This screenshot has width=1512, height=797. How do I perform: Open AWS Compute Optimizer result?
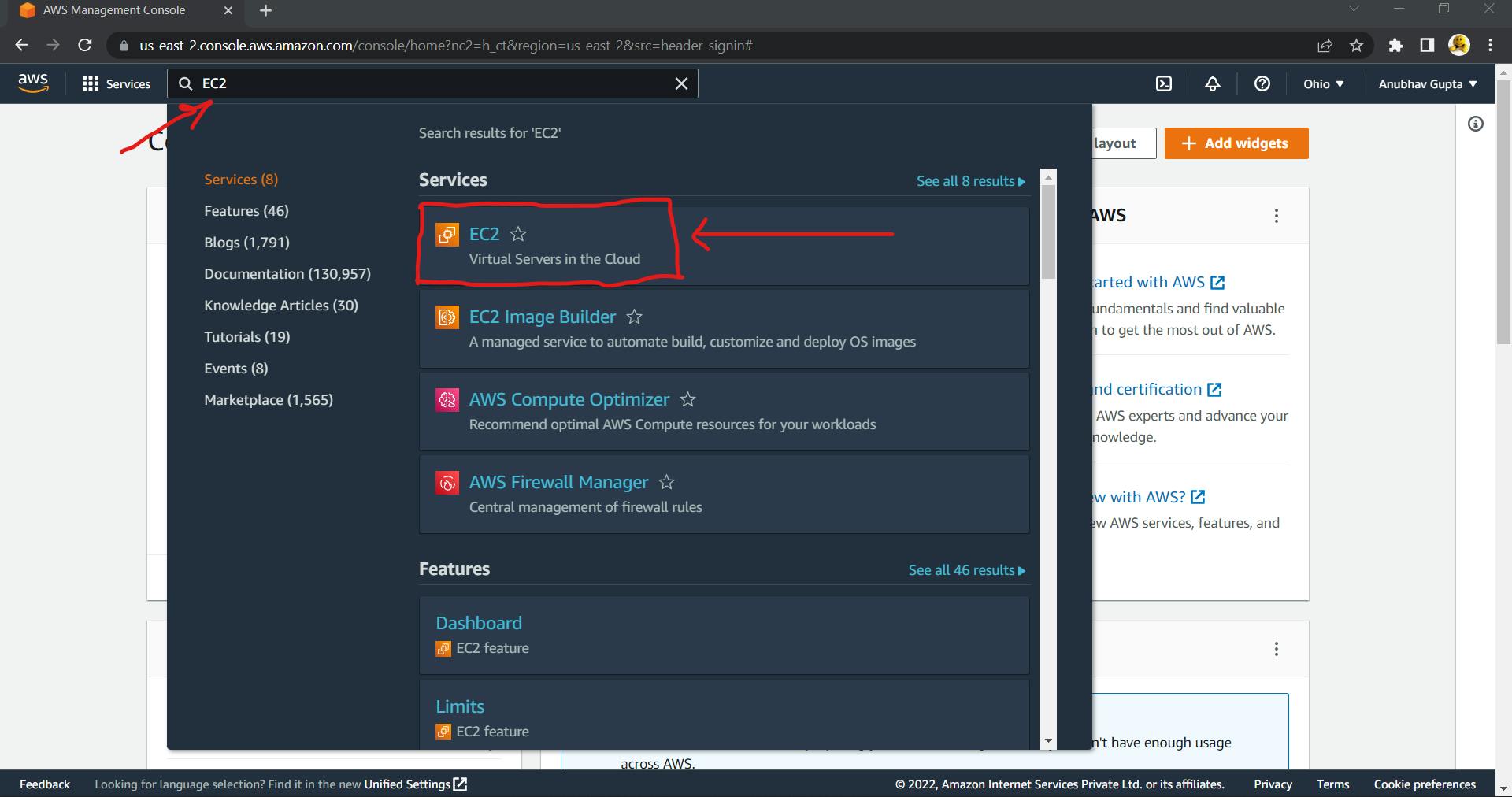pos(569,399)
